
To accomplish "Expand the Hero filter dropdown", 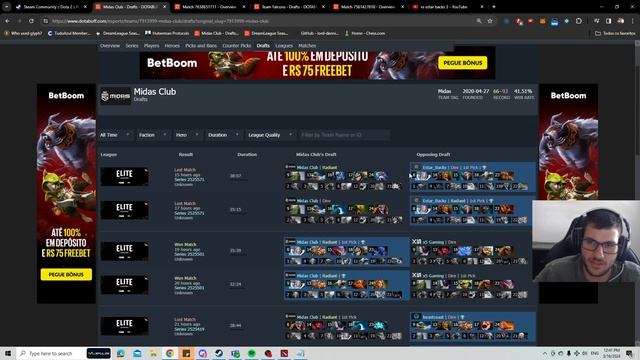I will 187,135.
